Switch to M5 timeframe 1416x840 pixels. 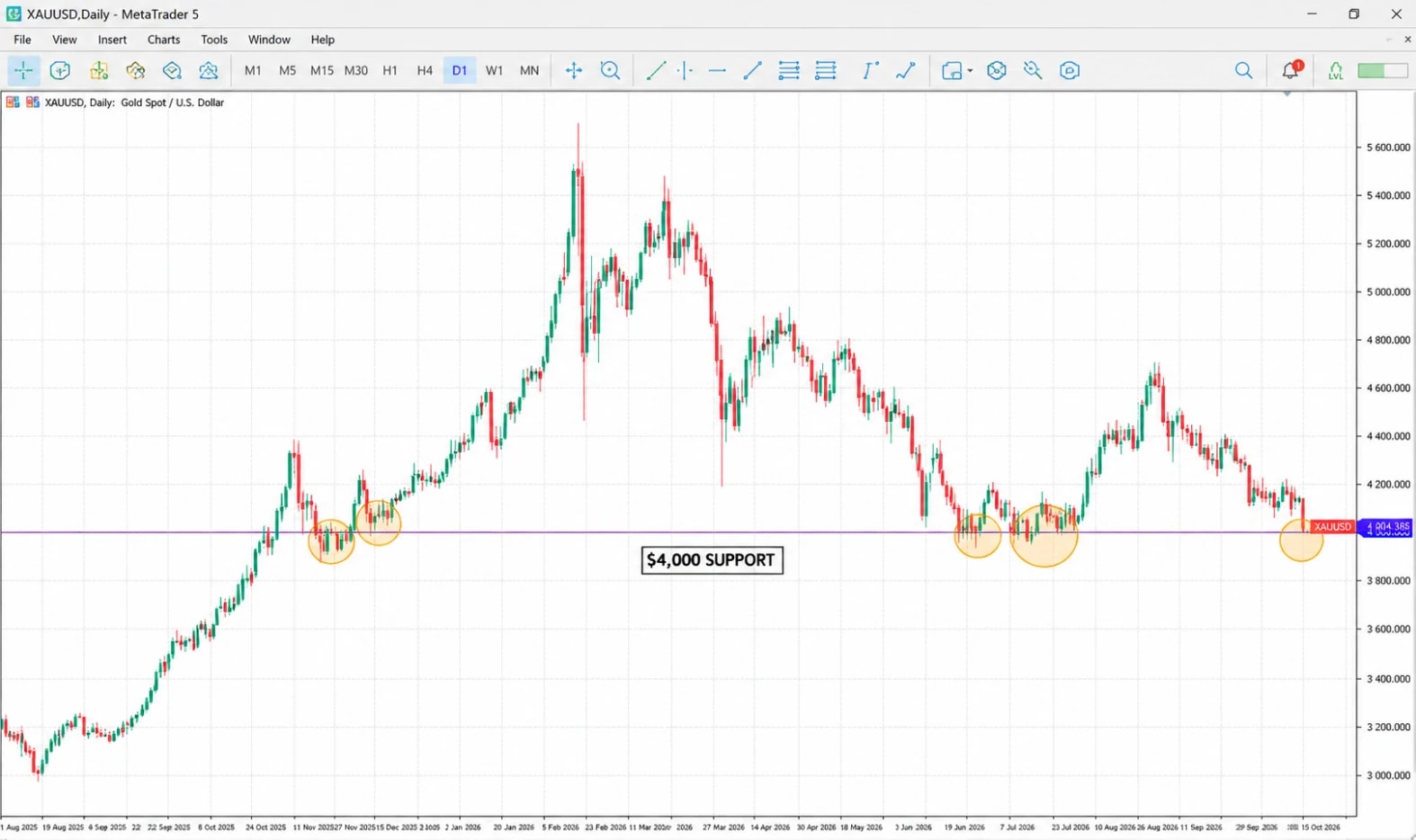[x=287, y=70]
